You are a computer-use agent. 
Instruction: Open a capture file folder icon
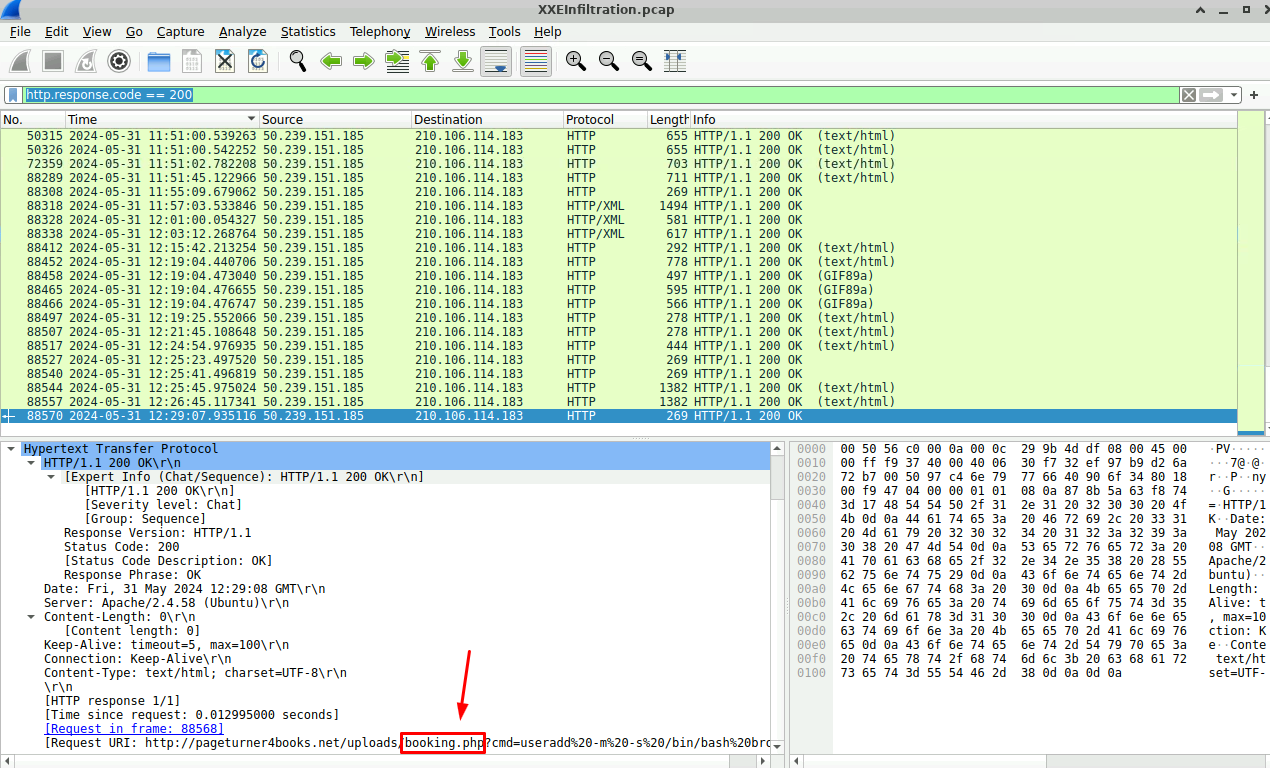159,61
